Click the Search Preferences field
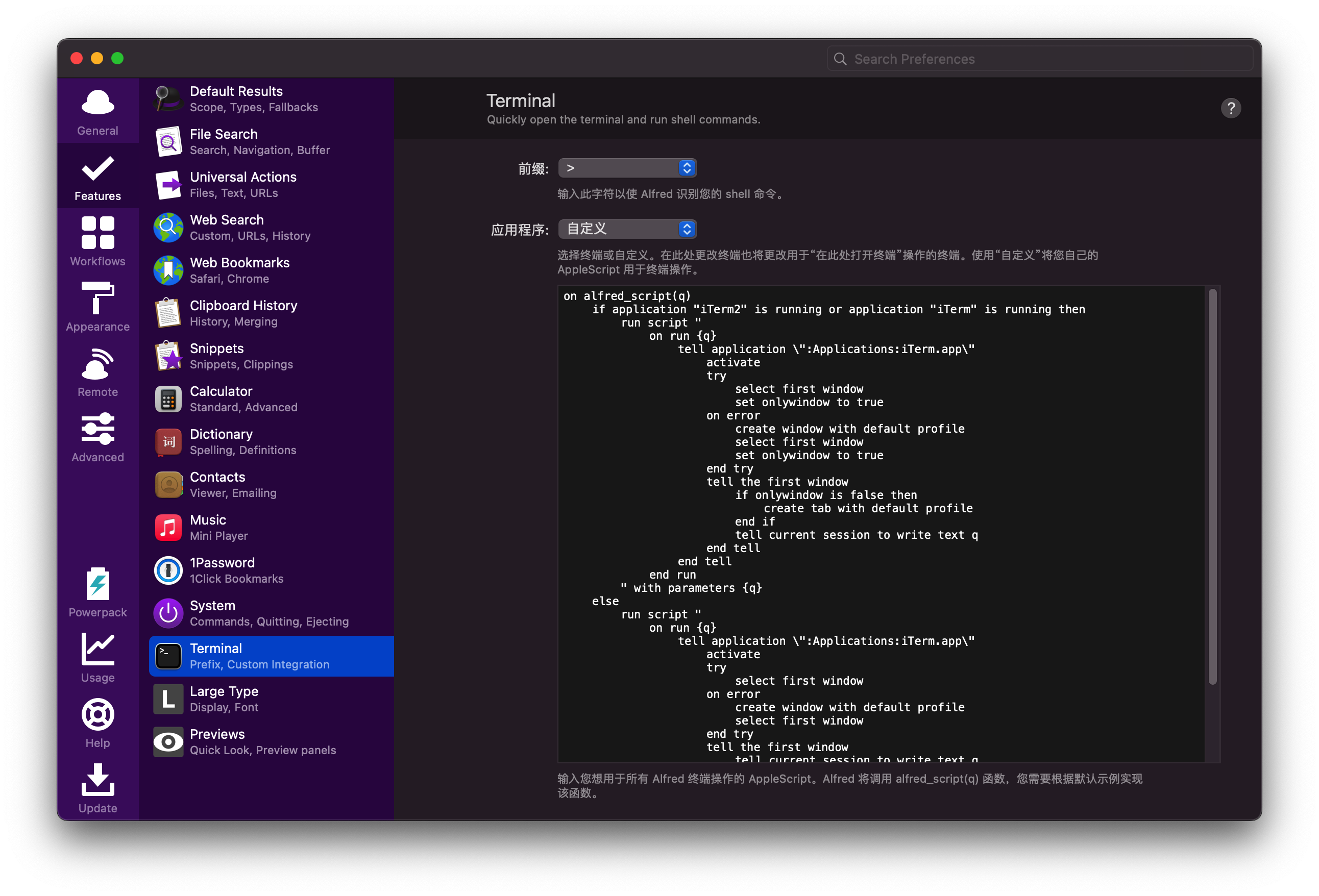 pyautogui.click(x=1040, y=59)
